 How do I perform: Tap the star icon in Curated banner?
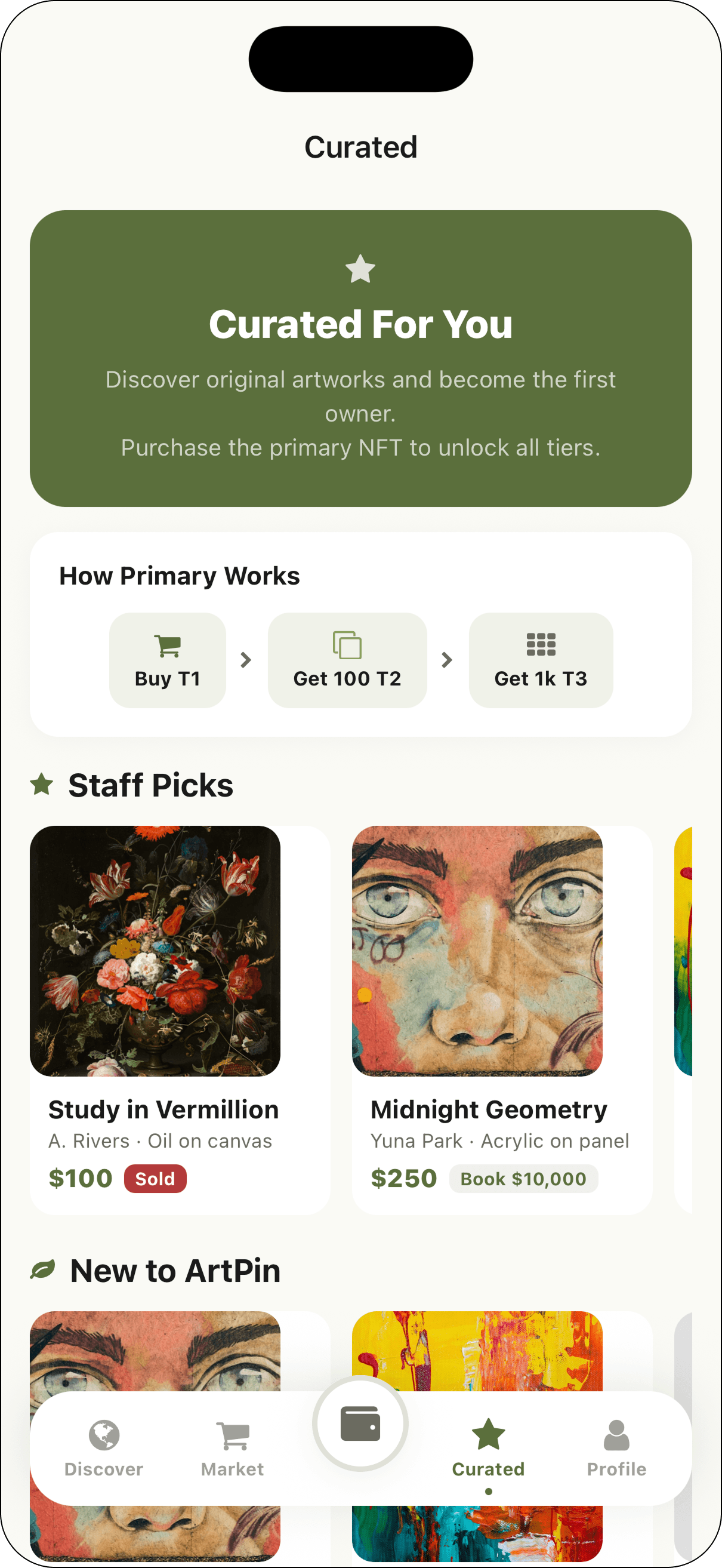(x=360, y=269)
